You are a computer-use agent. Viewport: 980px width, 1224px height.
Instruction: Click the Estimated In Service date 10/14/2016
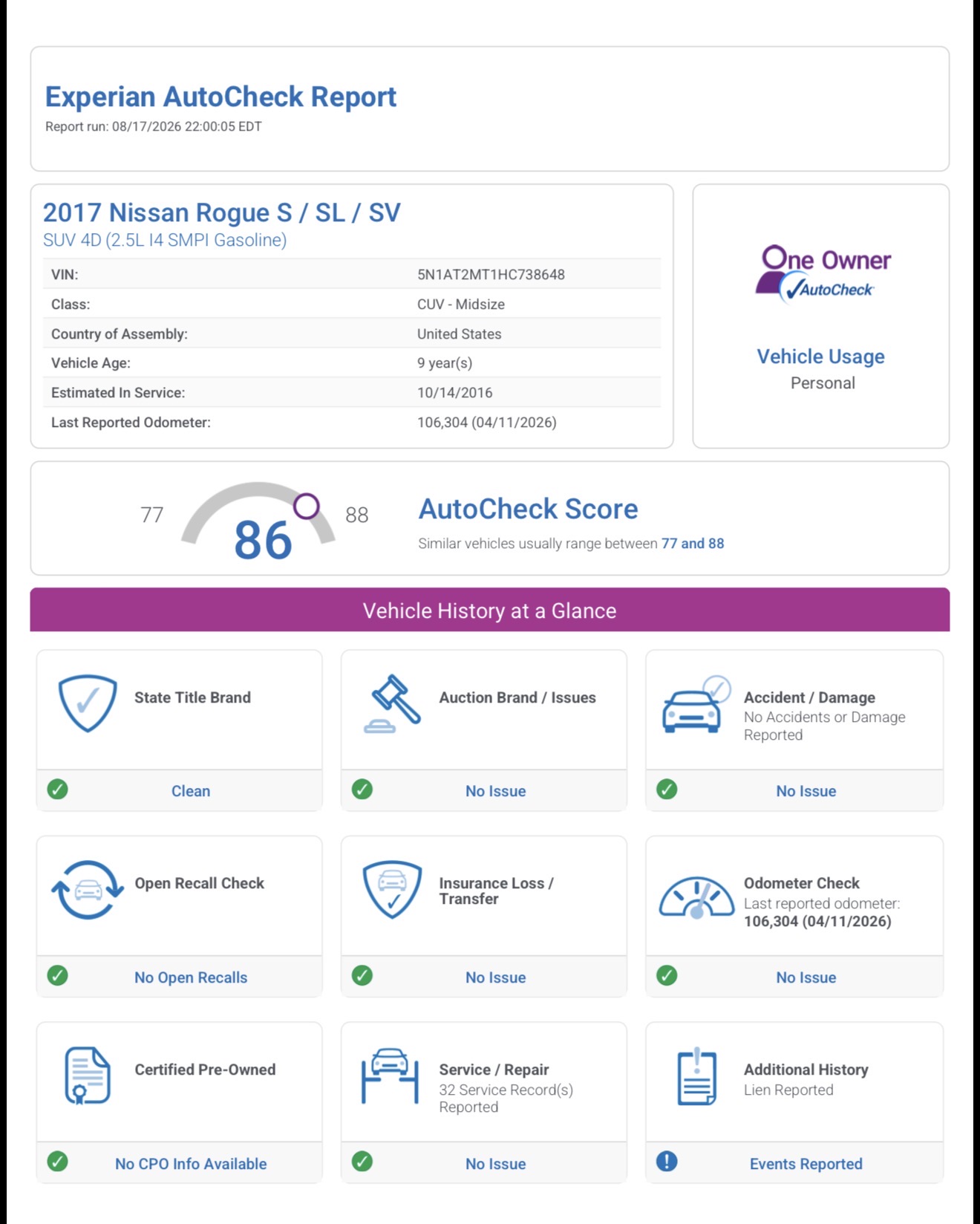coord(454,393)
